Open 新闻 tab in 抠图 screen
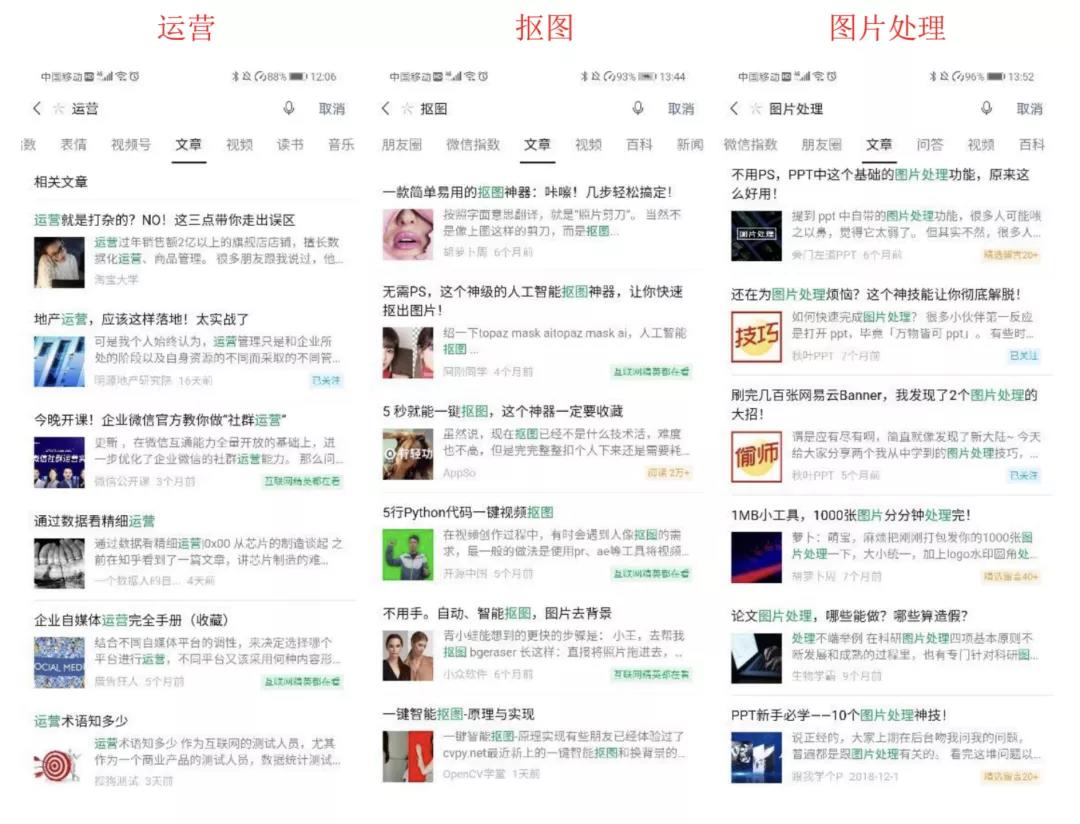Screen dimensions: 1080x824 [x=690, y=145]
